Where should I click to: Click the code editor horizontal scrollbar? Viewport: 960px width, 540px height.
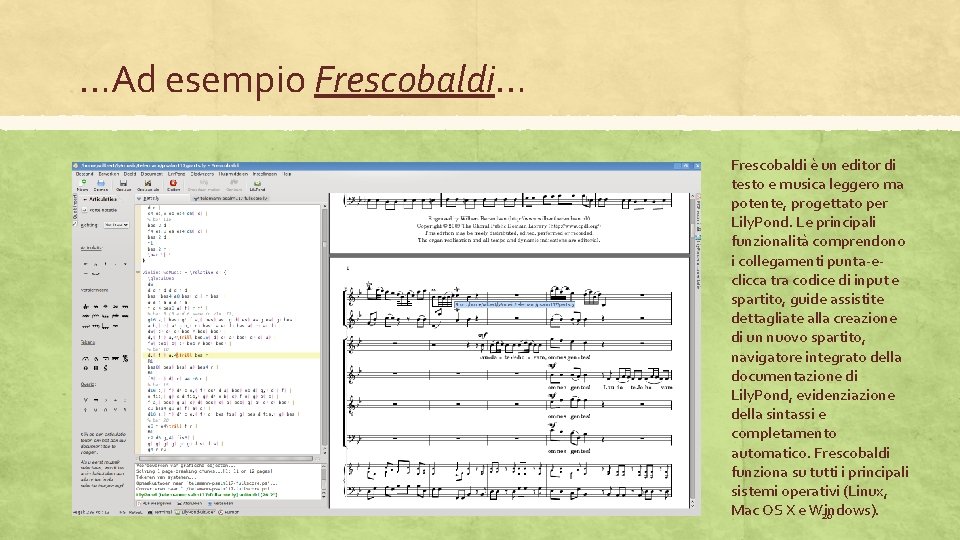[226, 459]
